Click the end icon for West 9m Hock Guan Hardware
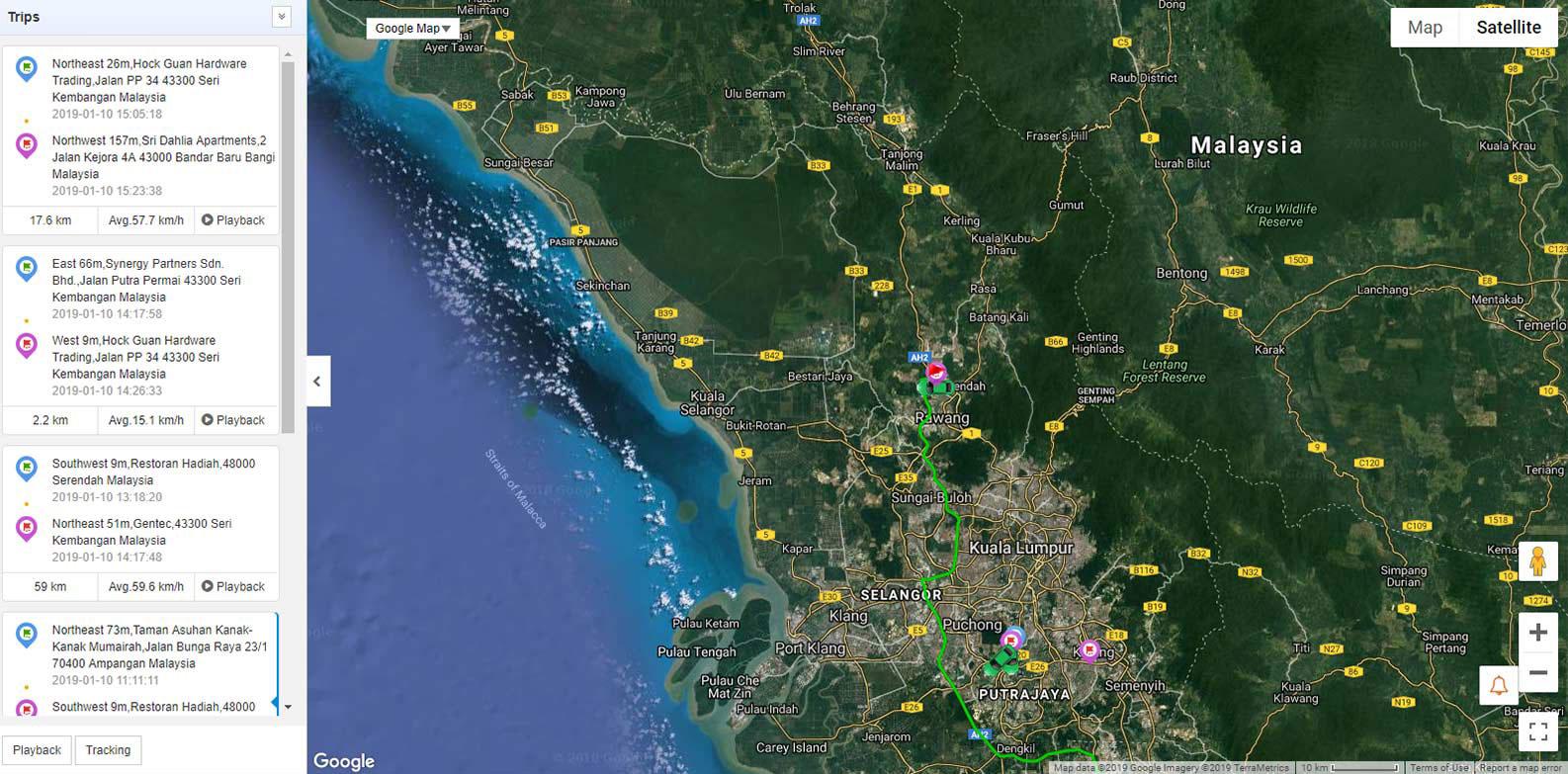Image resolution: width=1568 pixels, height=774 pixels. tap(27, 345)
